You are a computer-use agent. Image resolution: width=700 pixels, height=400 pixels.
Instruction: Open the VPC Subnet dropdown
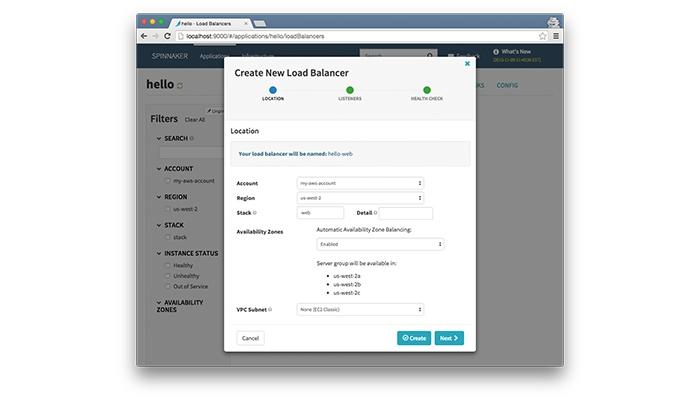(x=360, y=309)
